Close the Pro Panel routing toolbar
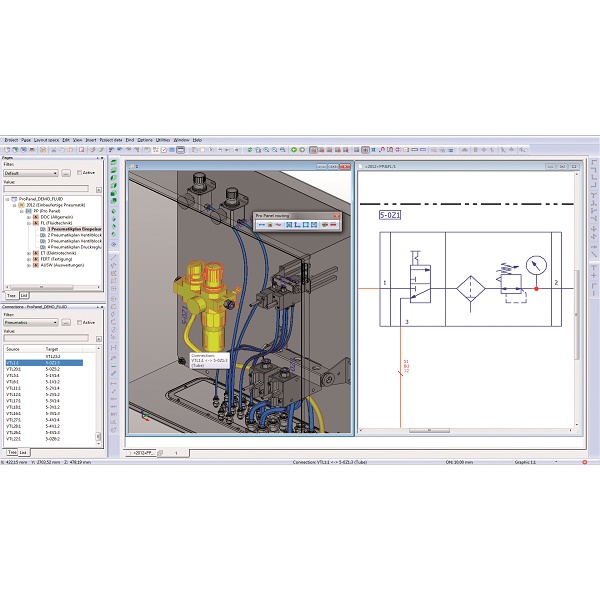This screenshot has height=600, width=600. [x=336, y=215]
